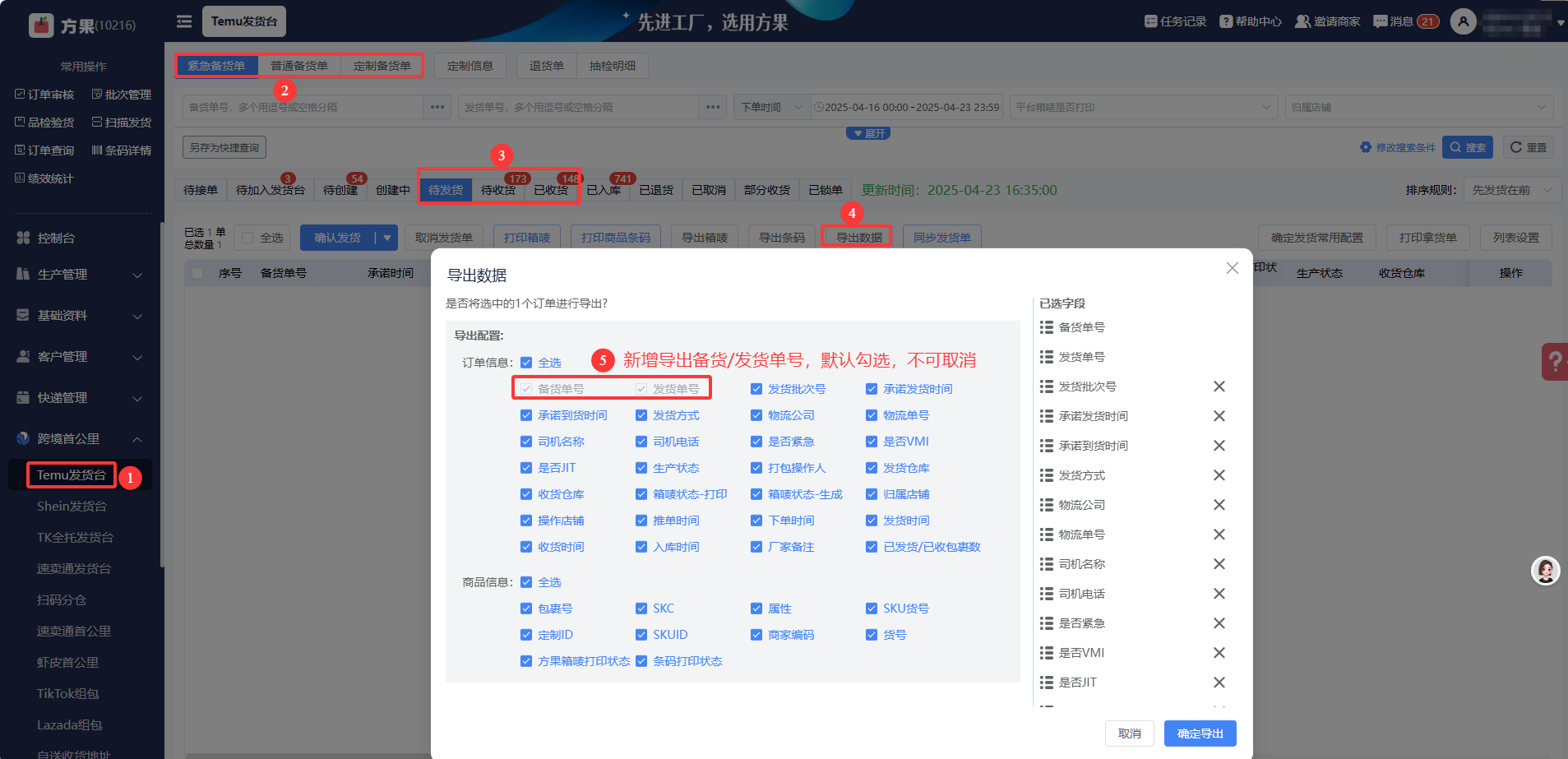This screenshot has height=759, width=1568.
Task: Click the red question mark help icon
Action: [1554, 362]
